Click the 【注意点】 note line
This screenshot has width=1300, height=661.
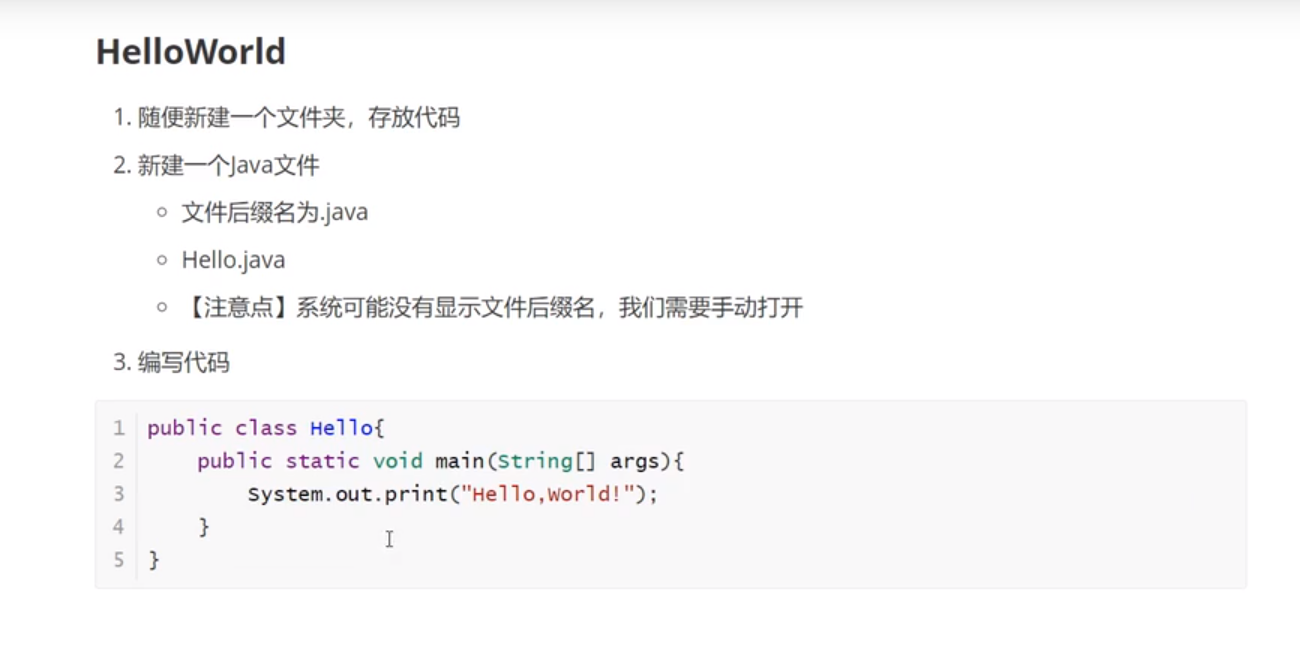coord(493,307)
